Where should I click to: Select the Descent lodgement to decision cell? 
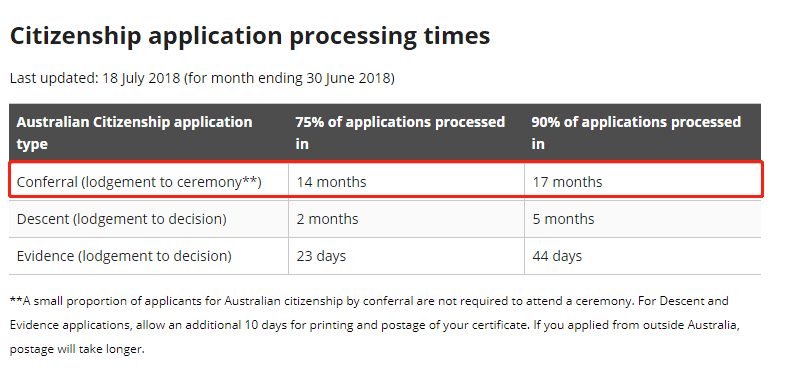(148, 219)
